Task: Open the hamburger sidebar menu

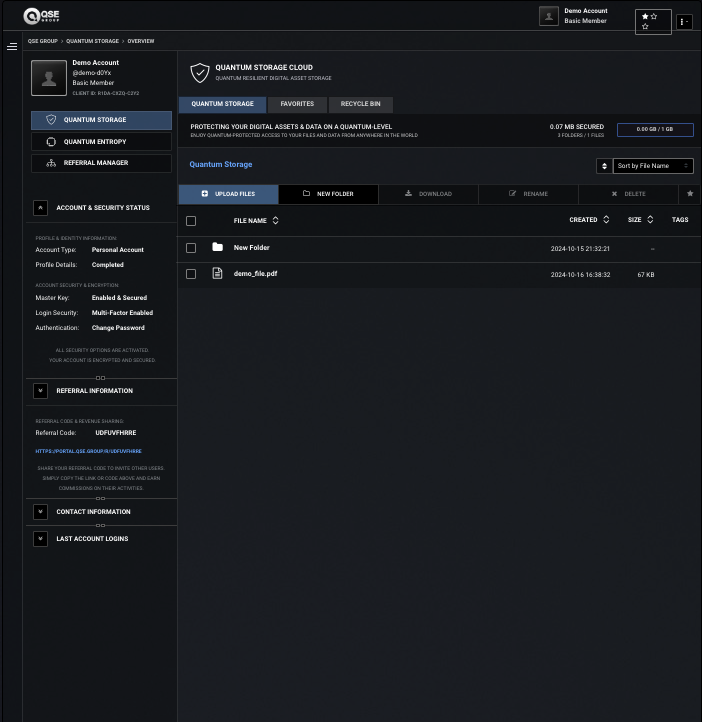Action: (12, 47)
